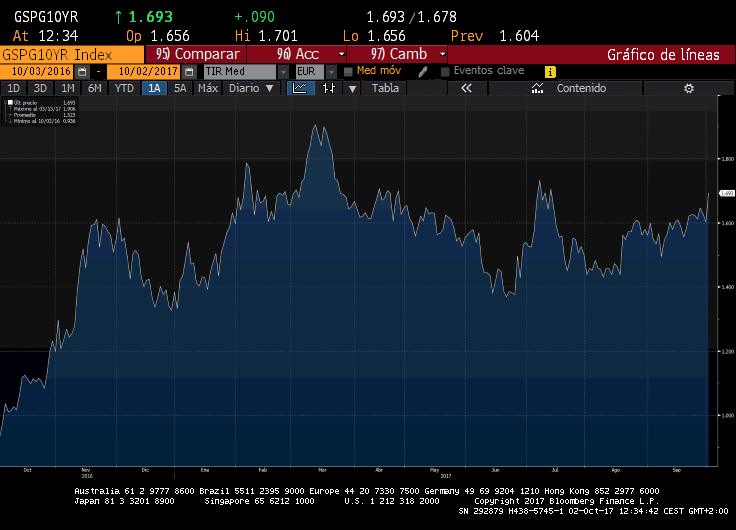Expand the Diario frequency dropdown
This screenshot has width=736, height=530.
[269, 88]
